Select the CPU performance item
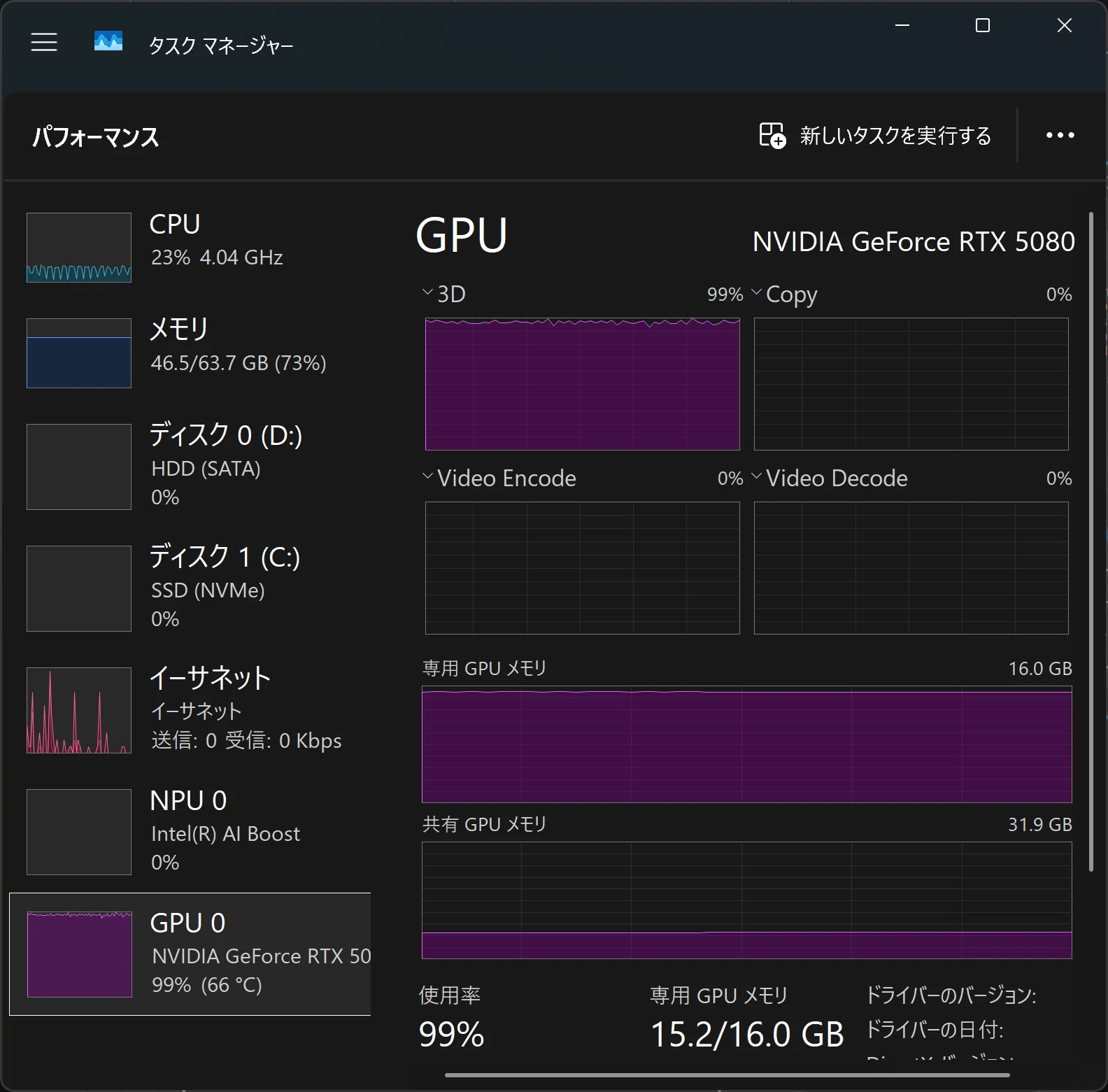Image resolution: width=1108 pixels, height=1092 pixels. (x=190, y=248)
